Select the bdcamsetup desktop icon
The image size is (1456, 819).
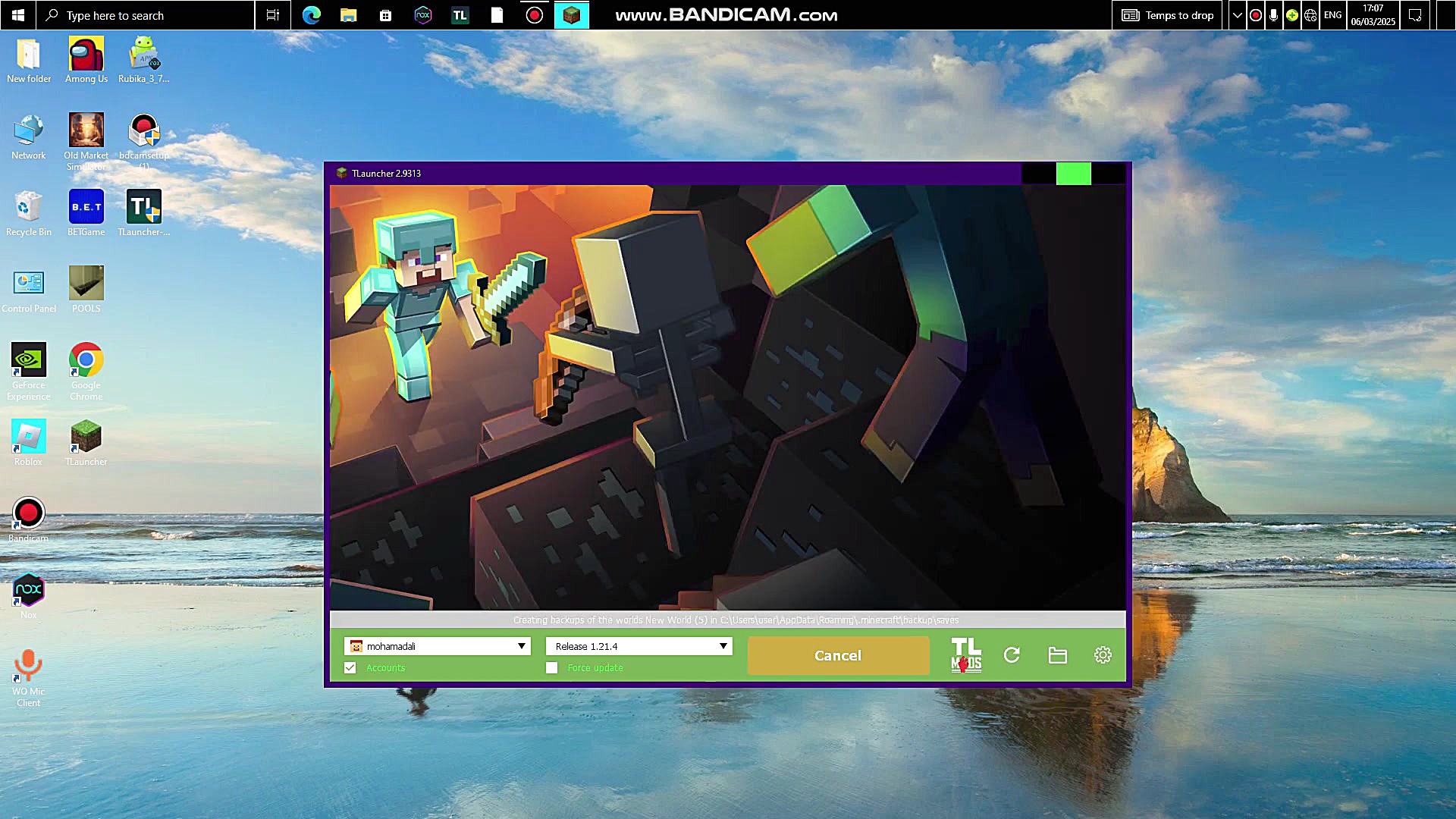pos(143,142)
